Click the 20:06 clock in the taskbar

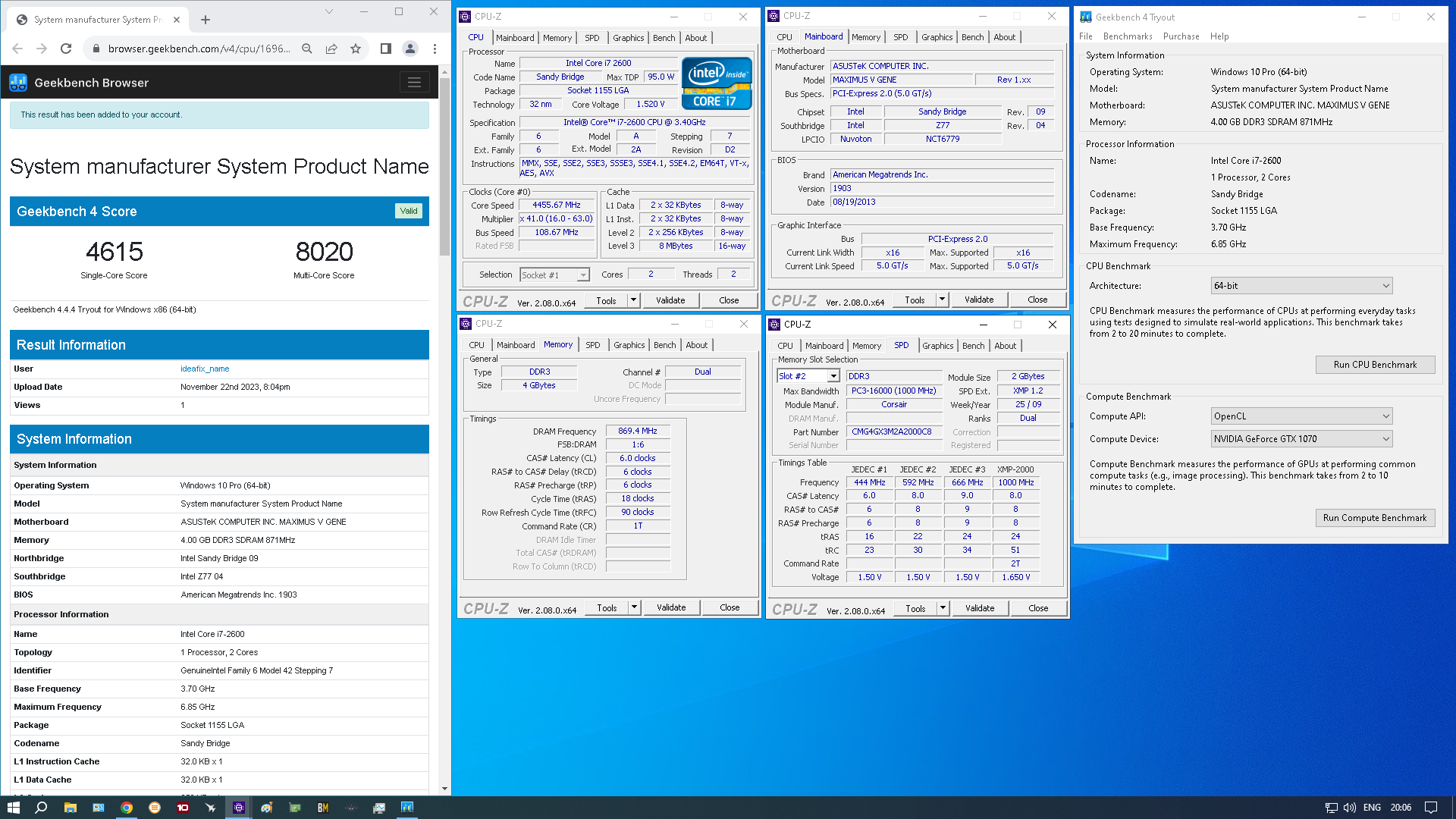[x=1401, y=808]
